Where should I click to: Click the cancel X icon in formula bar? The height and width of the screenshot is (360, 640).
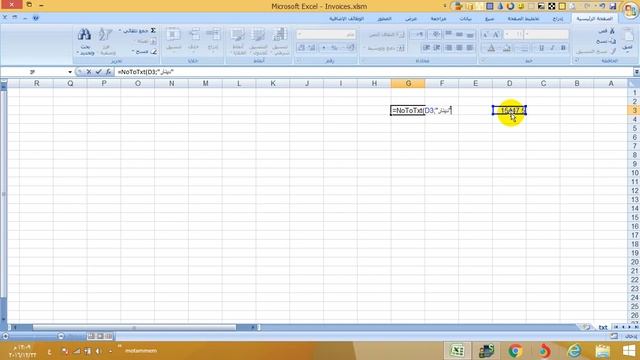[x=89, y=72]
